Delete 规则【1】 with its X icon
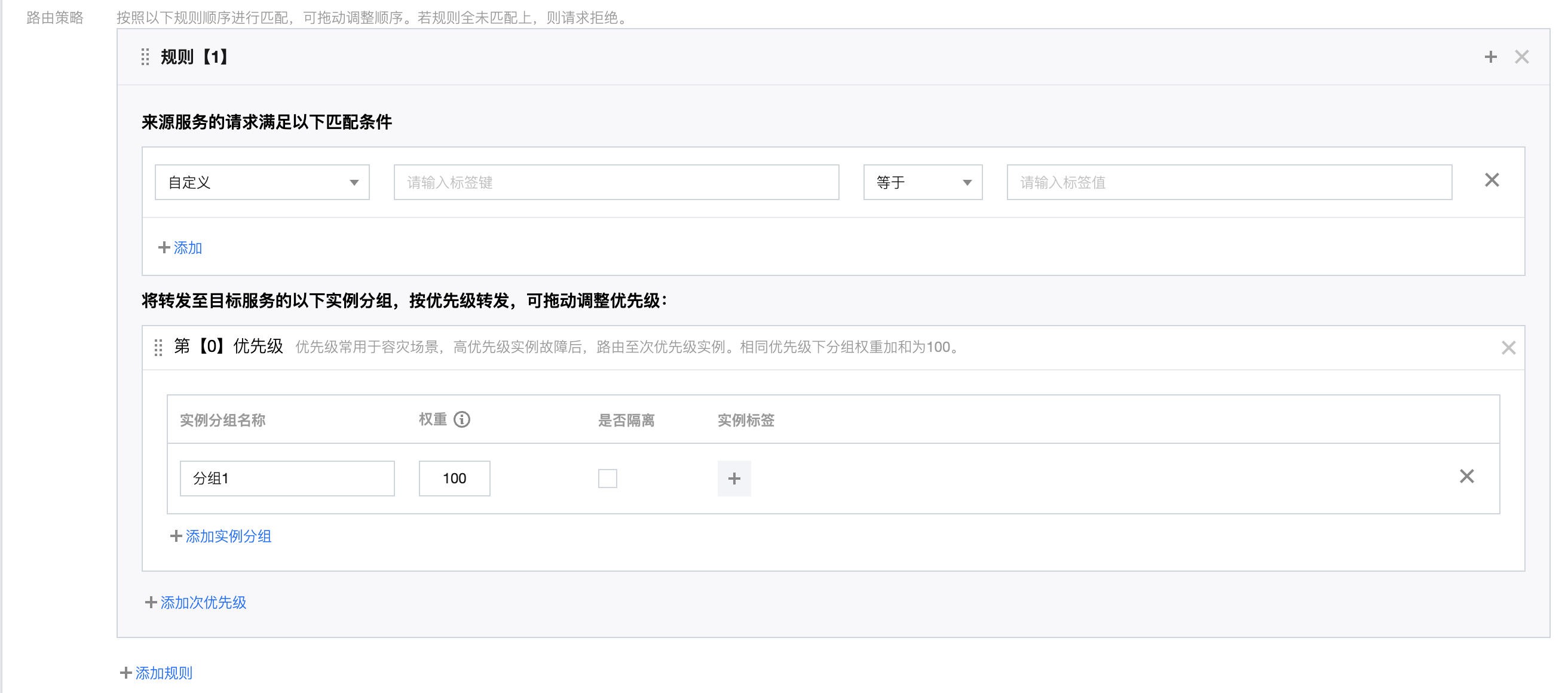This screenshot has width=1568, height=693. pos(1521,57)
